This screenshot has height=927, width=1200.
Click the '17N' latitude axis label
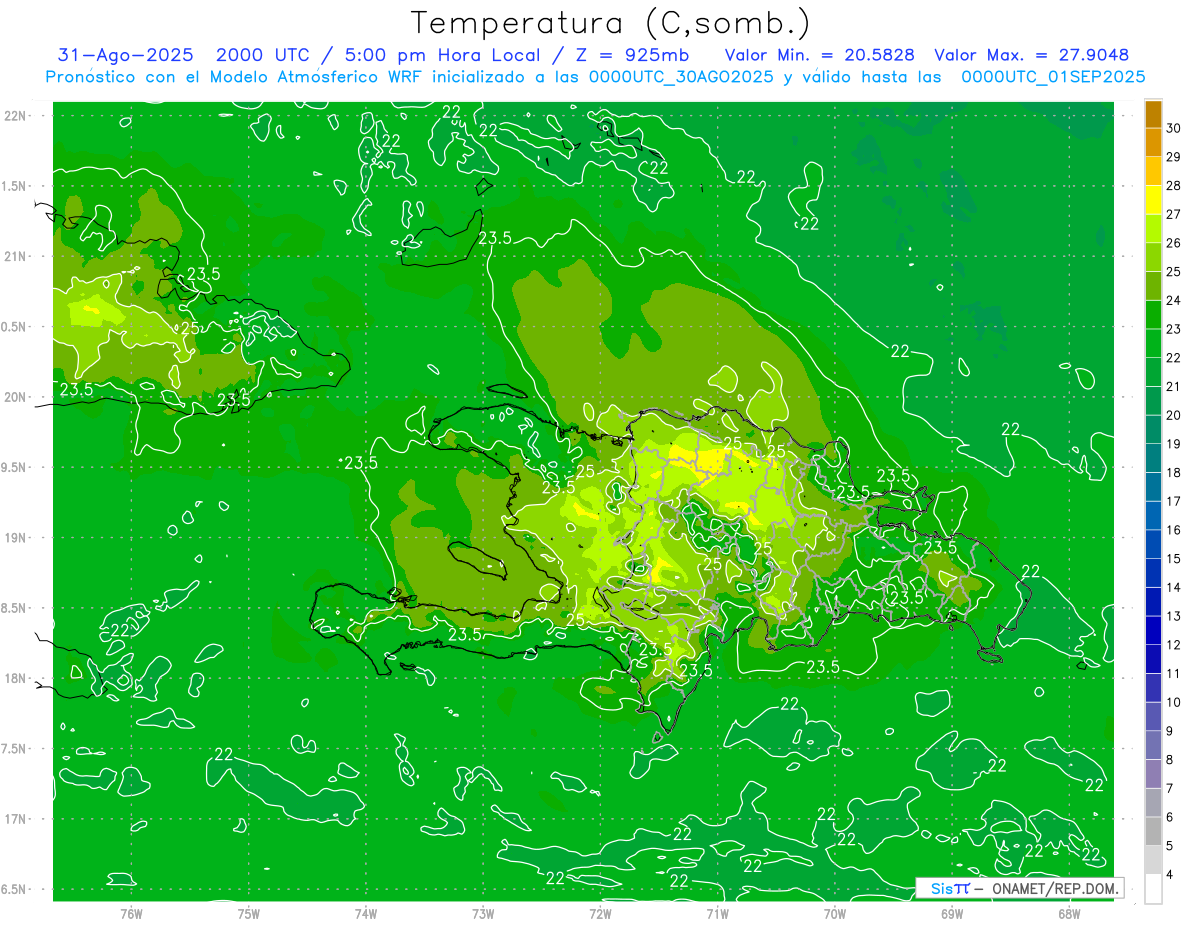[15, 819]
